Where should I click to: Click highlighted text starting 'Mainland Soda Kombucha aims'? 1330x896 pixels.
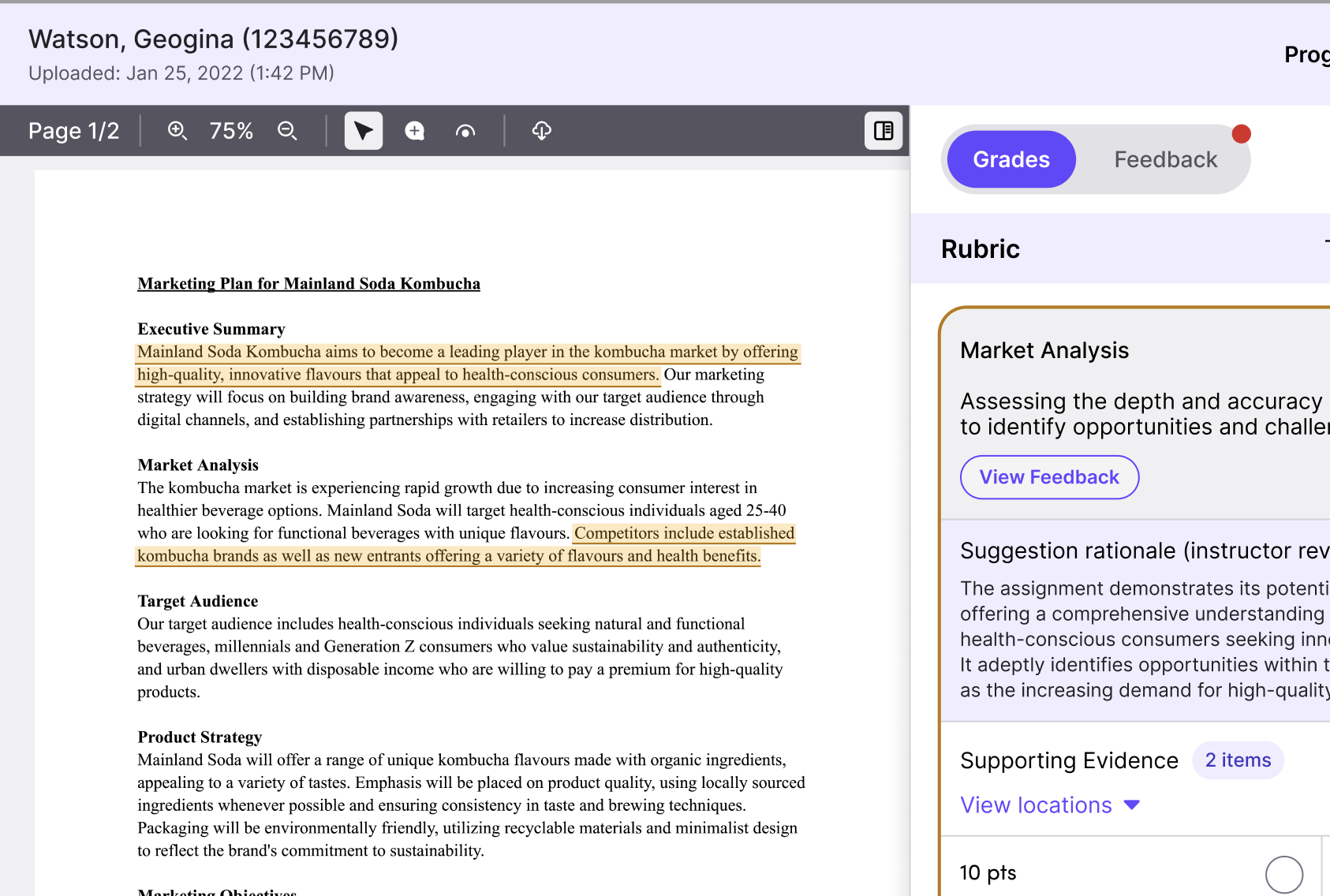[468, 363]
